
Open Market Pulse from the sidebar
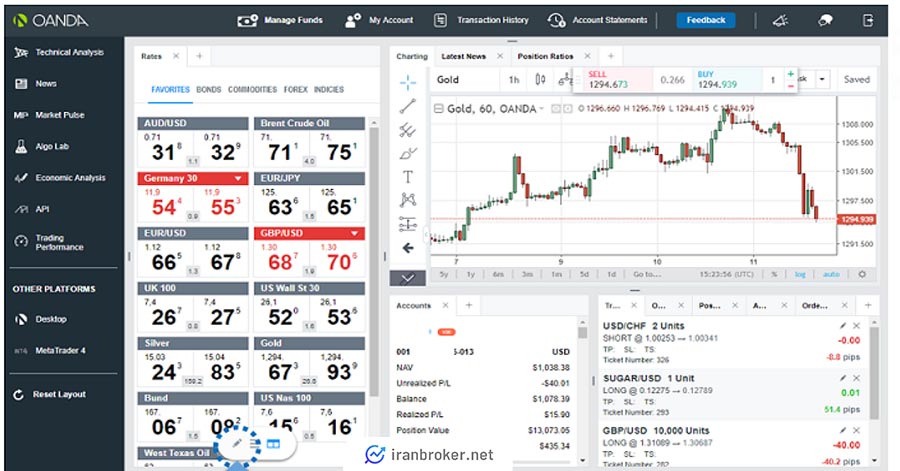pos(49,115)
